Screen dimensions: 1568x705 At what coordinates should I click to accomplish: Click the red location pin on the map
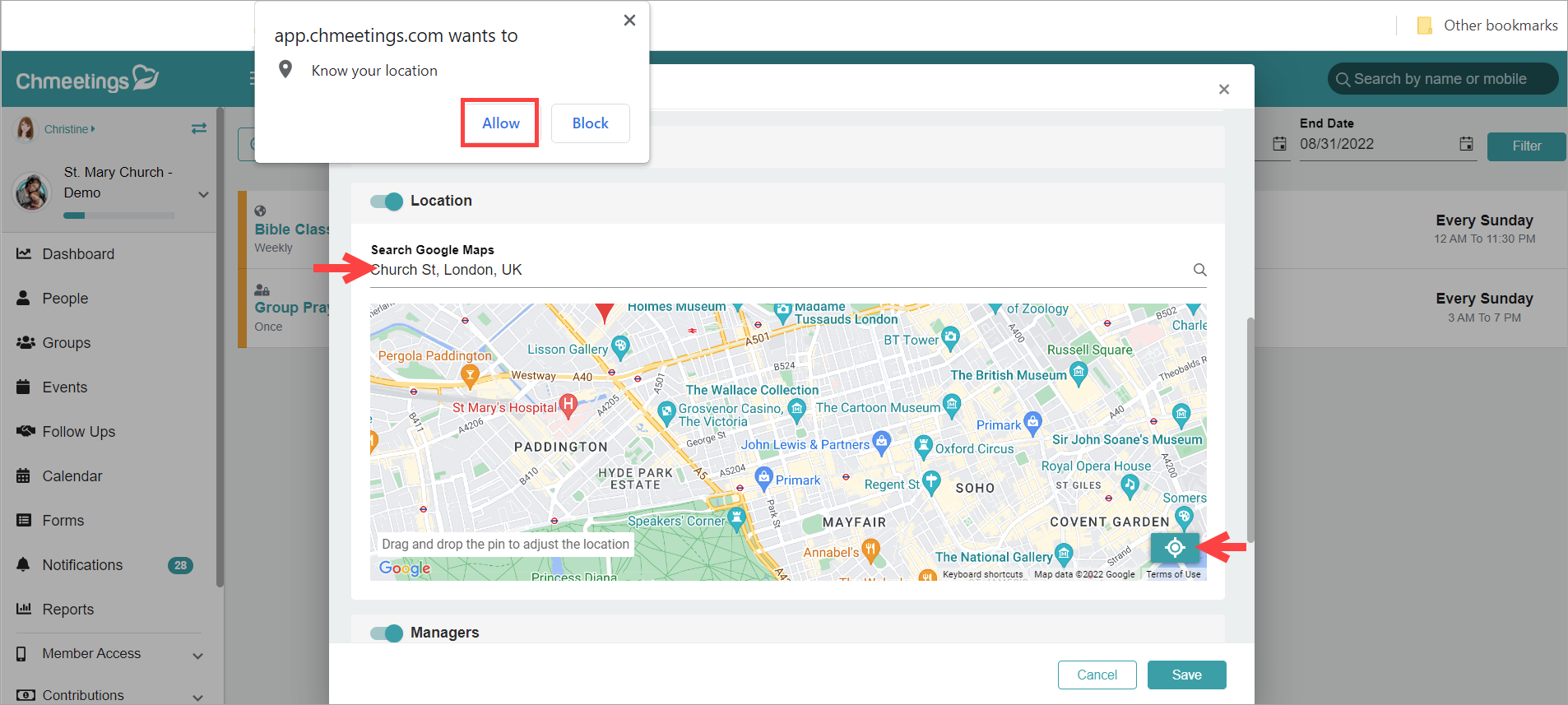[605, 313]
